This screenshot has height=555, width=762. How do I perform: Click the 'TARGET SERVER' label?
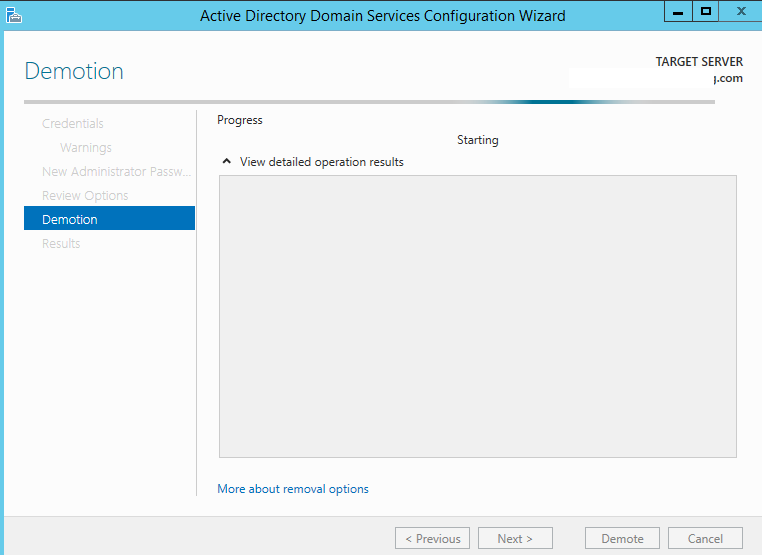click(699, 62)
